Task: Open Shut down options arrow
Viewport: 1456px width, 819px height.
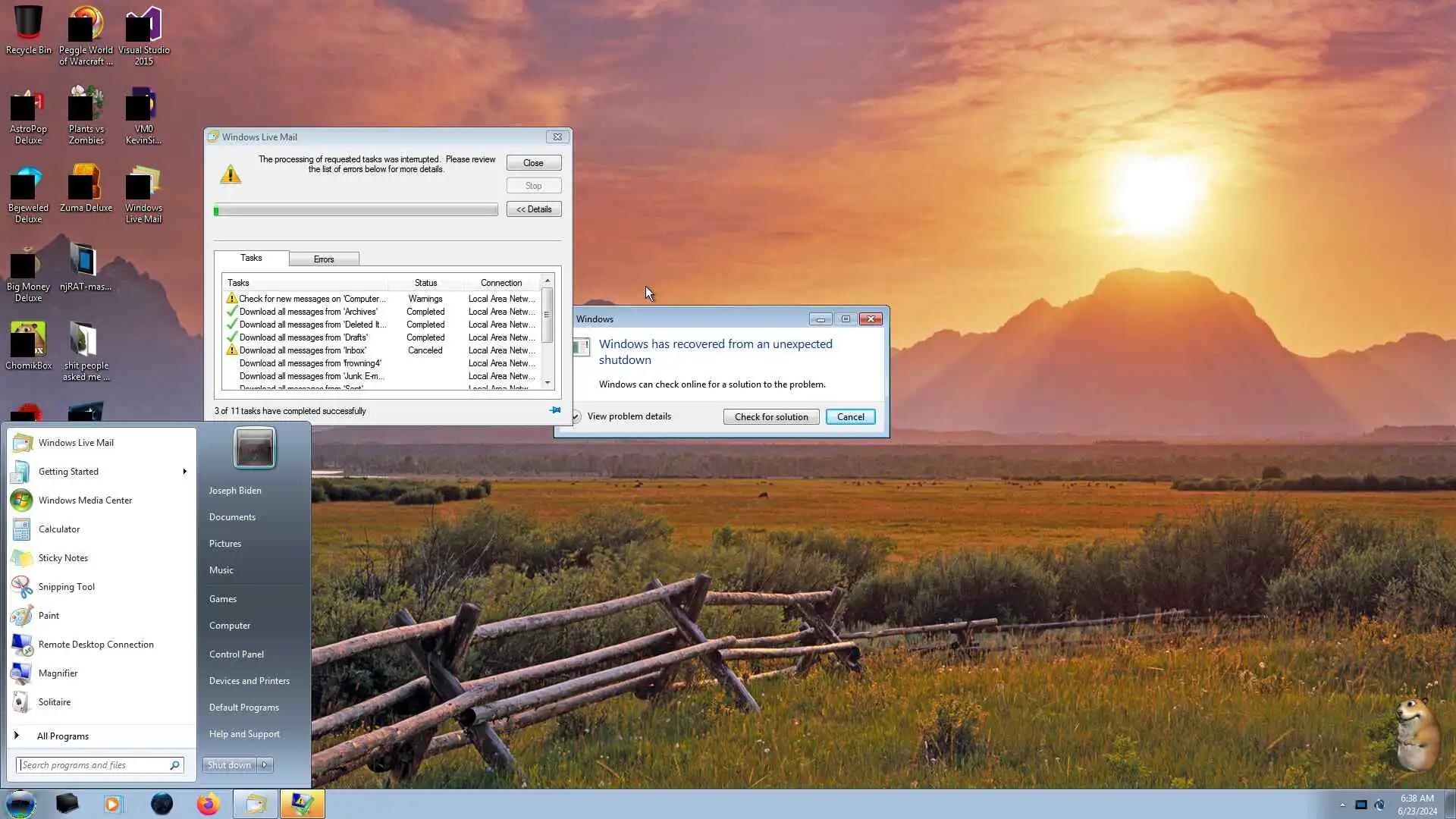Action: pos(265,765)
